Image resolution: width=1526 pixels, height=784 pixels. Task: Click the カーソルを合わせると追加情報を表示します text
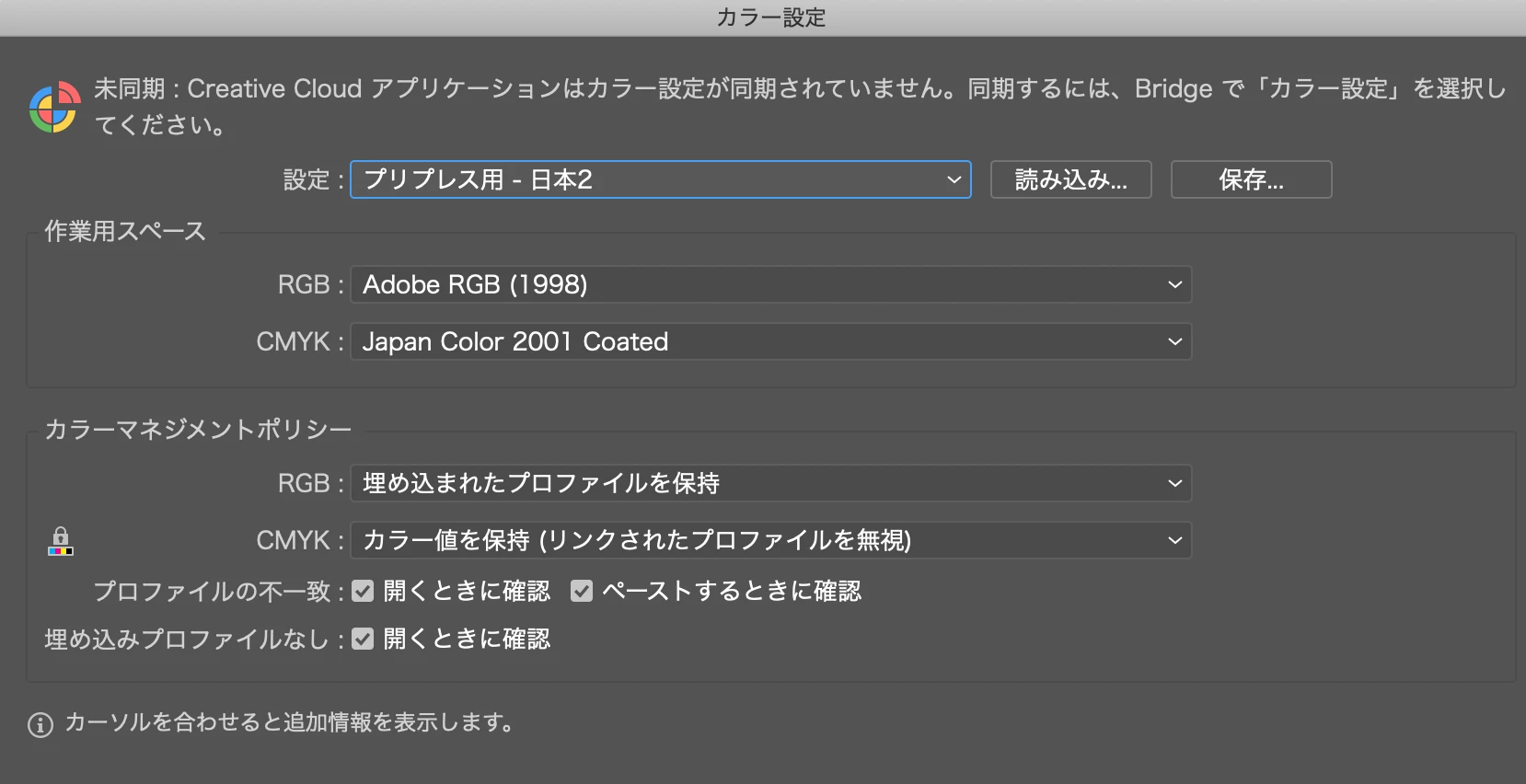pyautogui.click(x=289, y=722)
